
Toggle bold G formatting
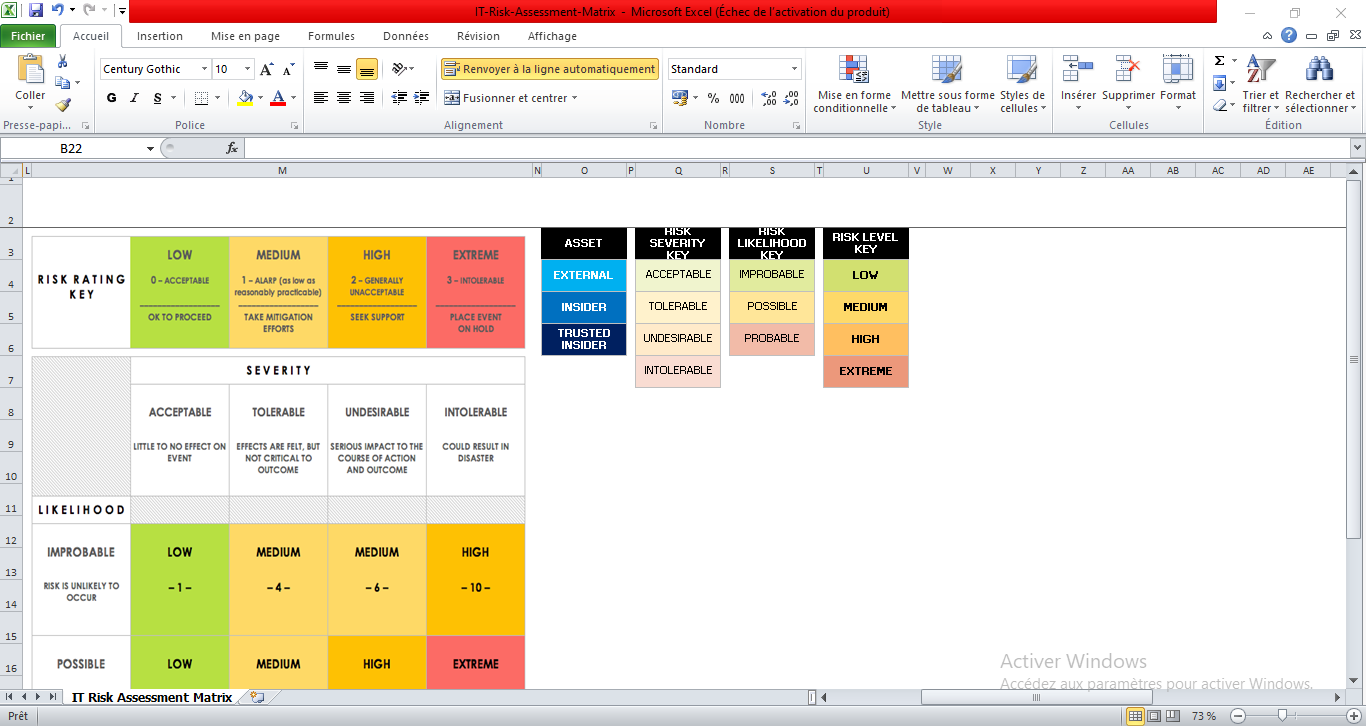(111, 98)
